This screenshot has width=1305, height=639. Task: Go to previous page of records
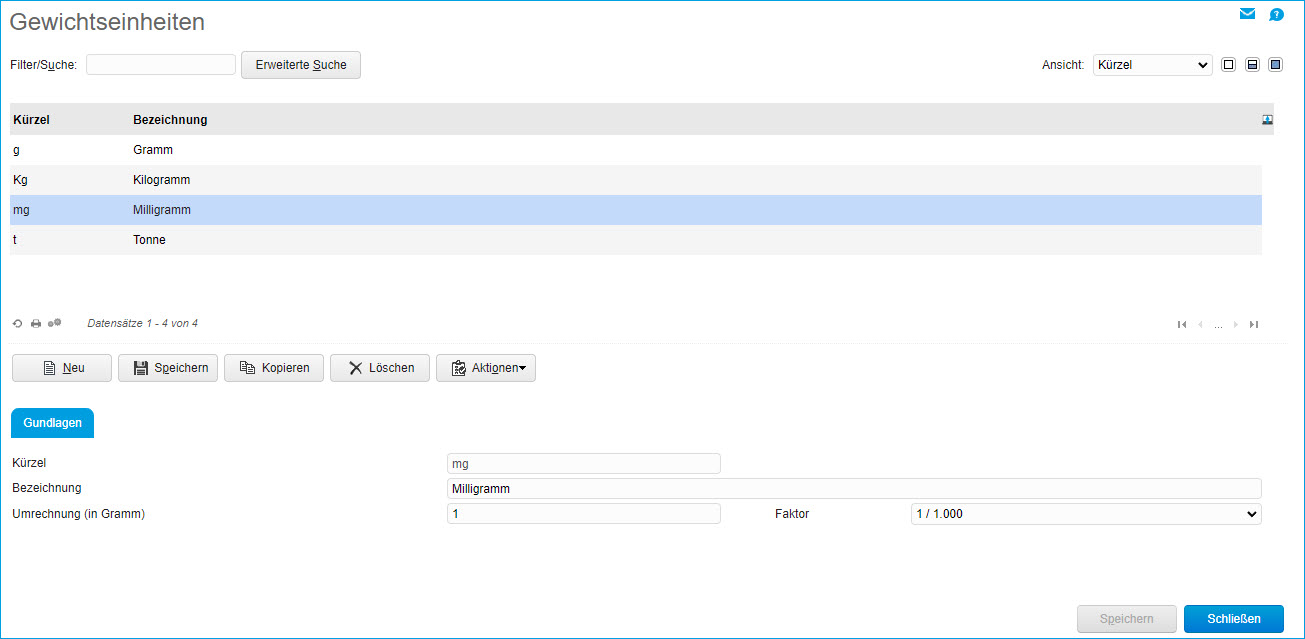(1200, 324)
